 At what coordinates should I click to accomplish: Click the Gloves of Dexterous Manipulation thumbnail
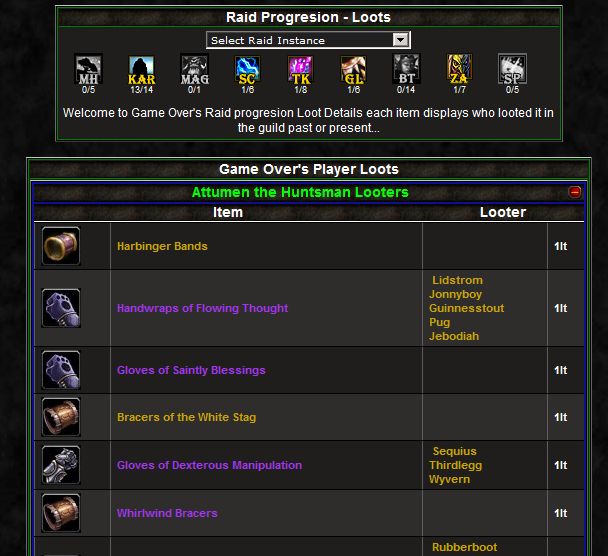(61, 465)
